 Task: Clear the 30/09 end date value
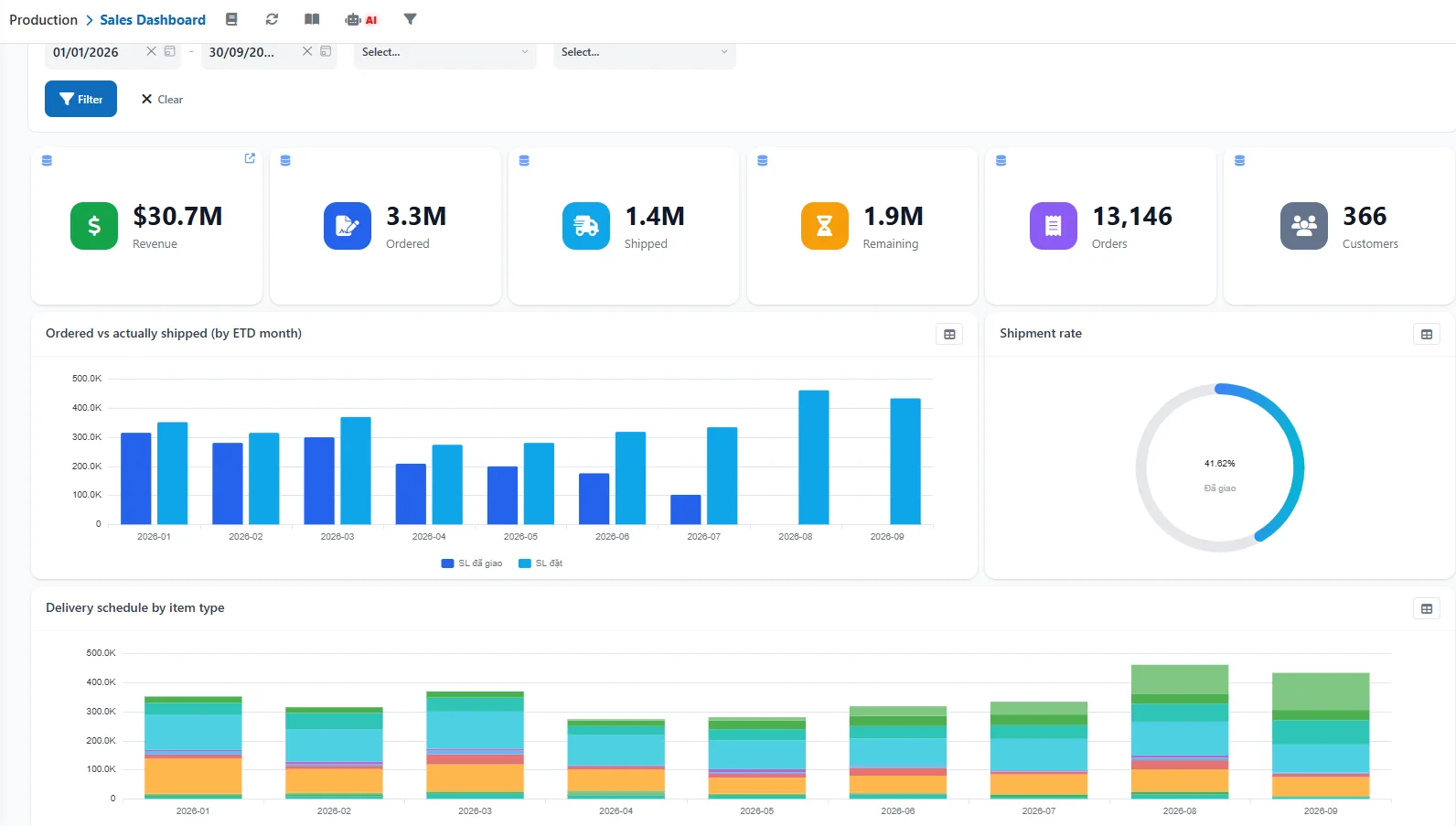click(x=307, y=51)
